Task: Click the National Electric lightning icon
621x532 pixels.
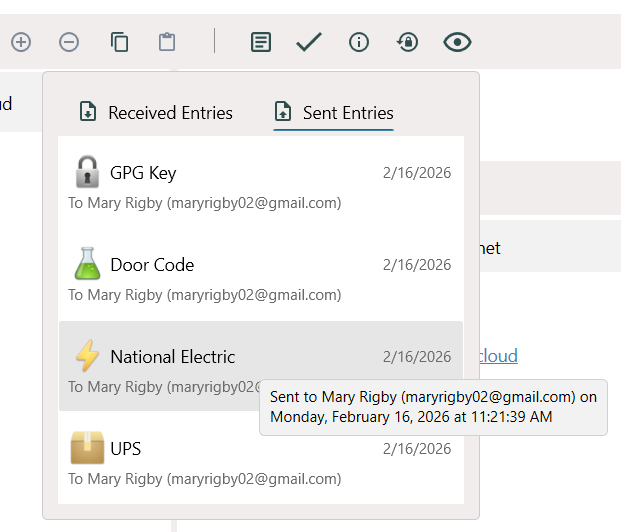Action: (x=87, y=355)
